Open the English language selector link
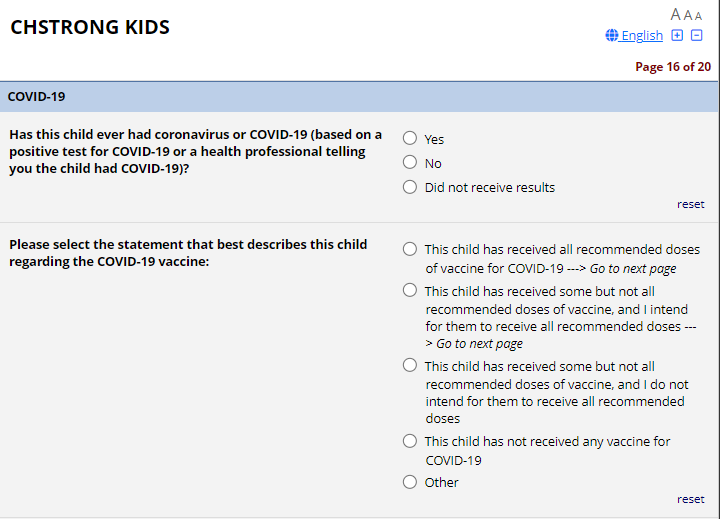Image resolution: width=720 pixels, height=519 pixels. pyautogui.click(x=641, y=36)
